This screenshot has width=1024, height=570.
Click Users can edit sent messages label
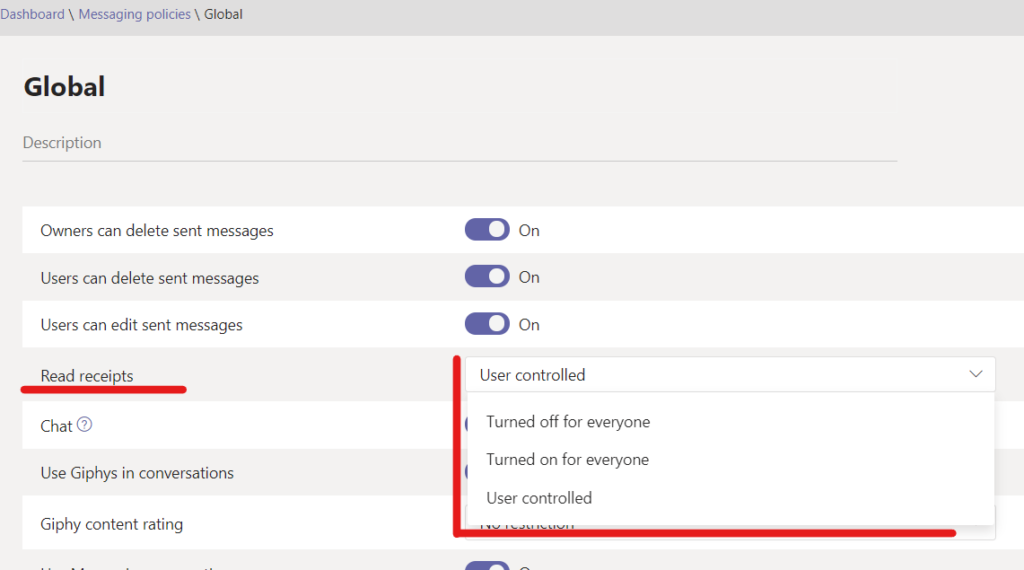point(142,325)
